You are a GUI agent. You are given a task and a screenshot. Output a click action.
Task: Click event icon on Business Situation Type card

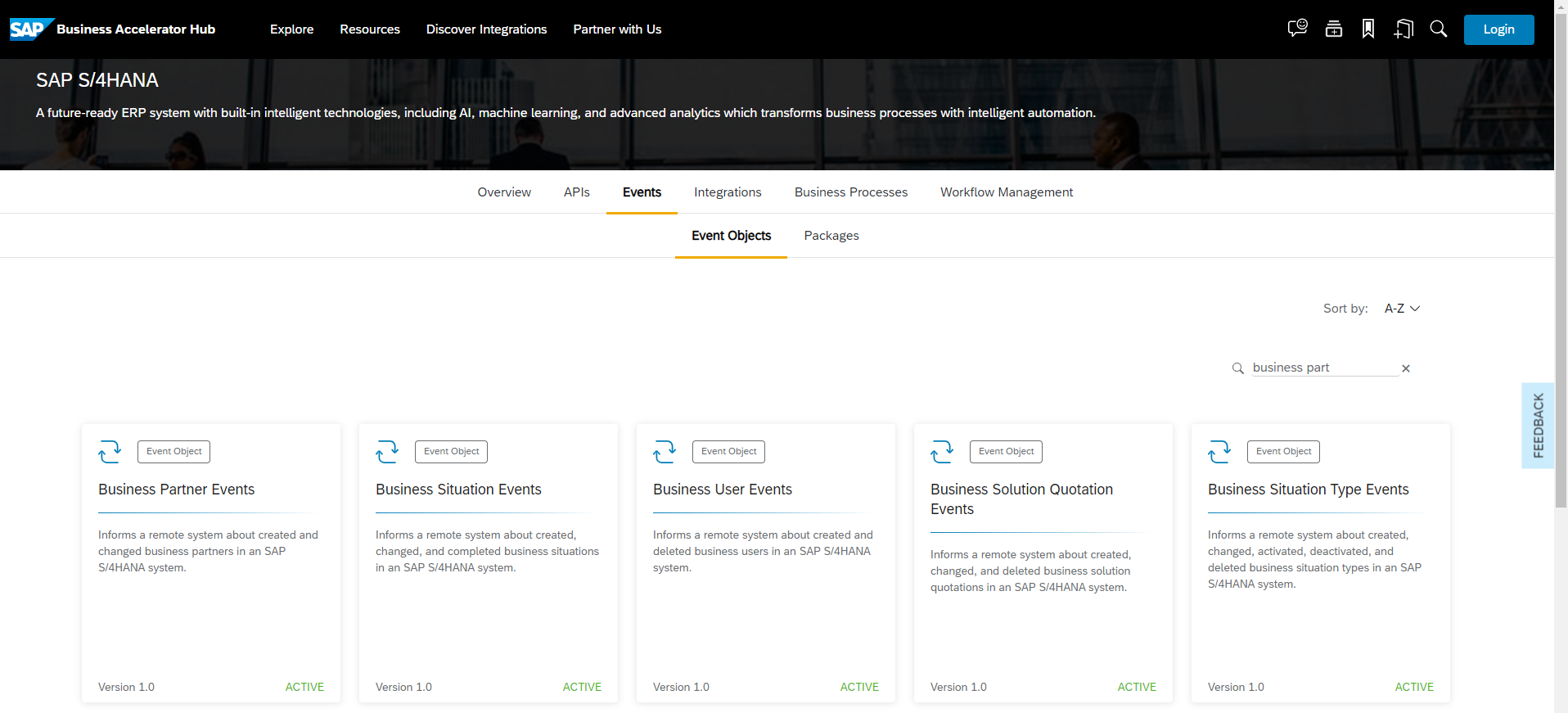click(x=1219, y=451)
